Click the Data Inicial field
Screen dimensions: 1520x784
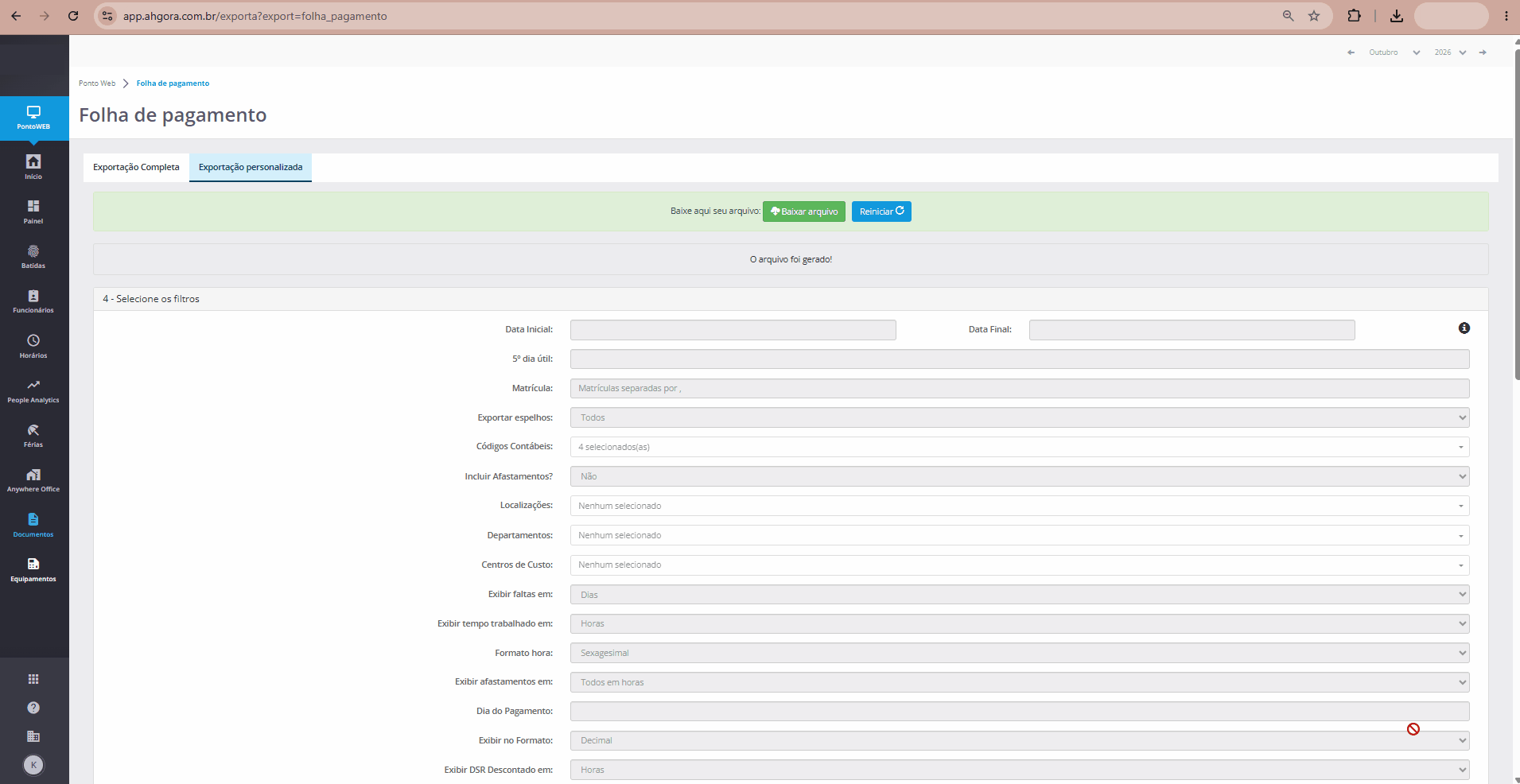click(733, 330)
